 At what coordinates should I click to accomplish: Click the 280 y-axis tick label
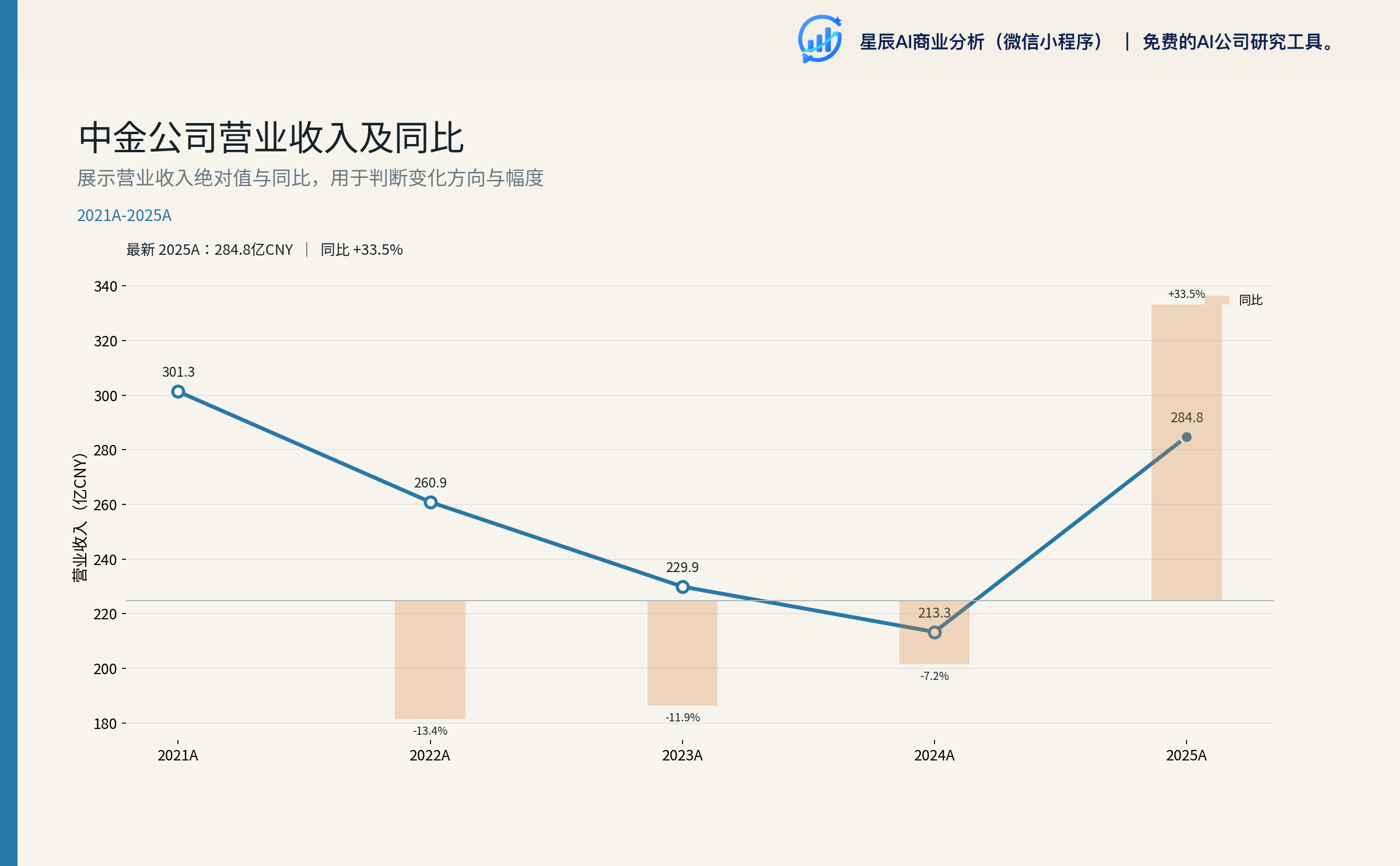106,450
